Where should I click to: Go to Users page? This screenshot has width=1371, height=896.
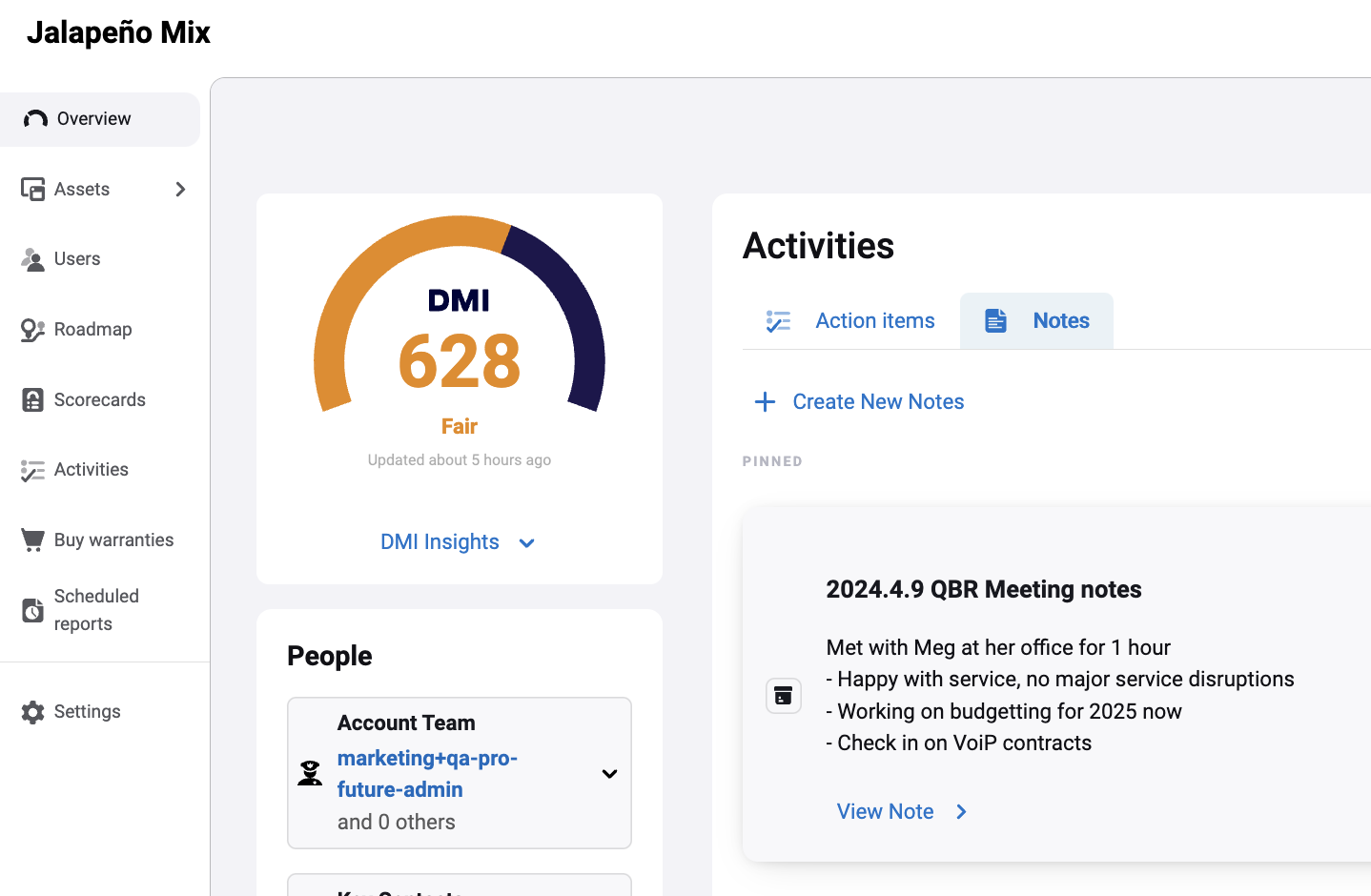coord(100,259)
